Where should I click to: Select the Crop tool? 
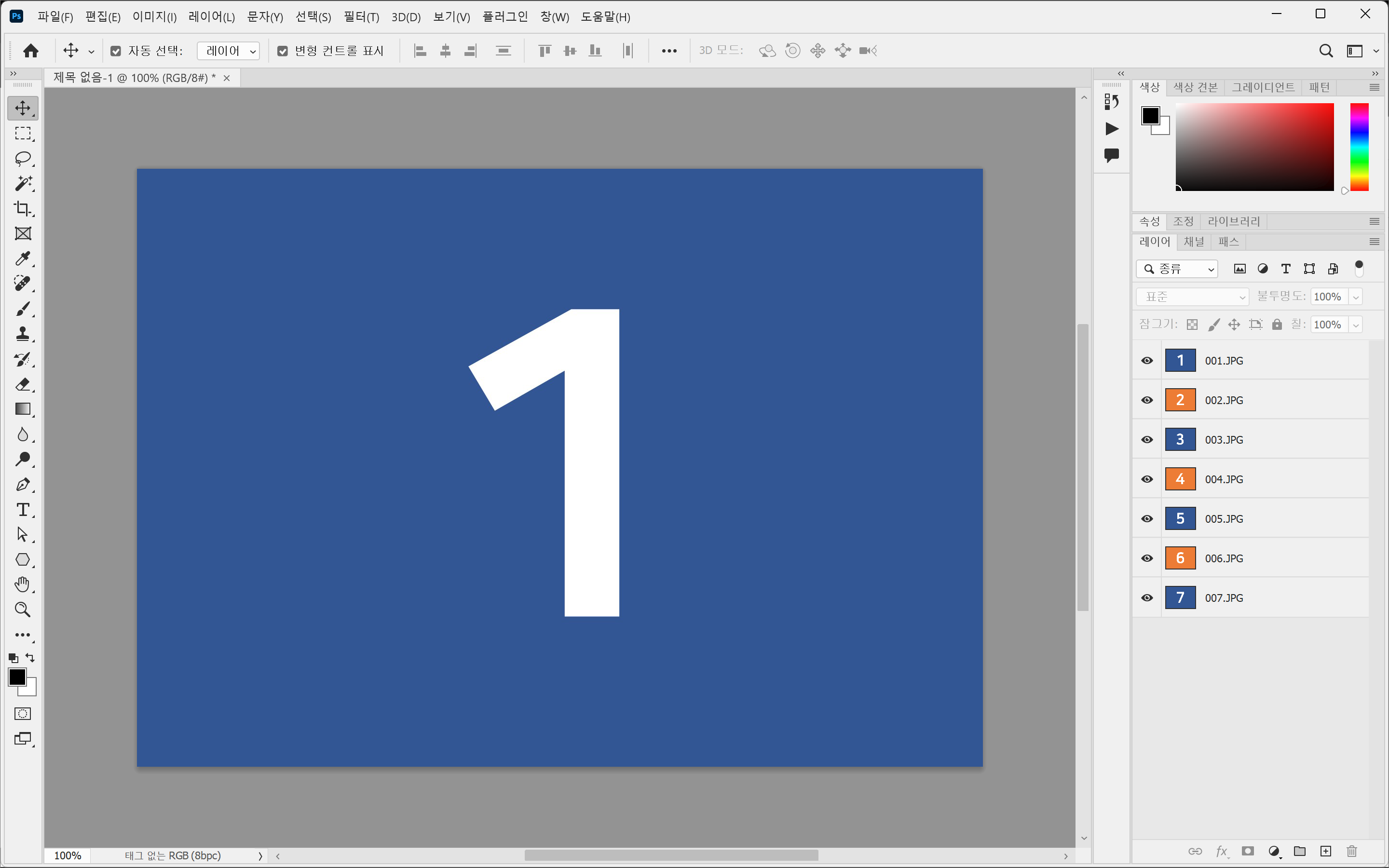tap(23, 208)
